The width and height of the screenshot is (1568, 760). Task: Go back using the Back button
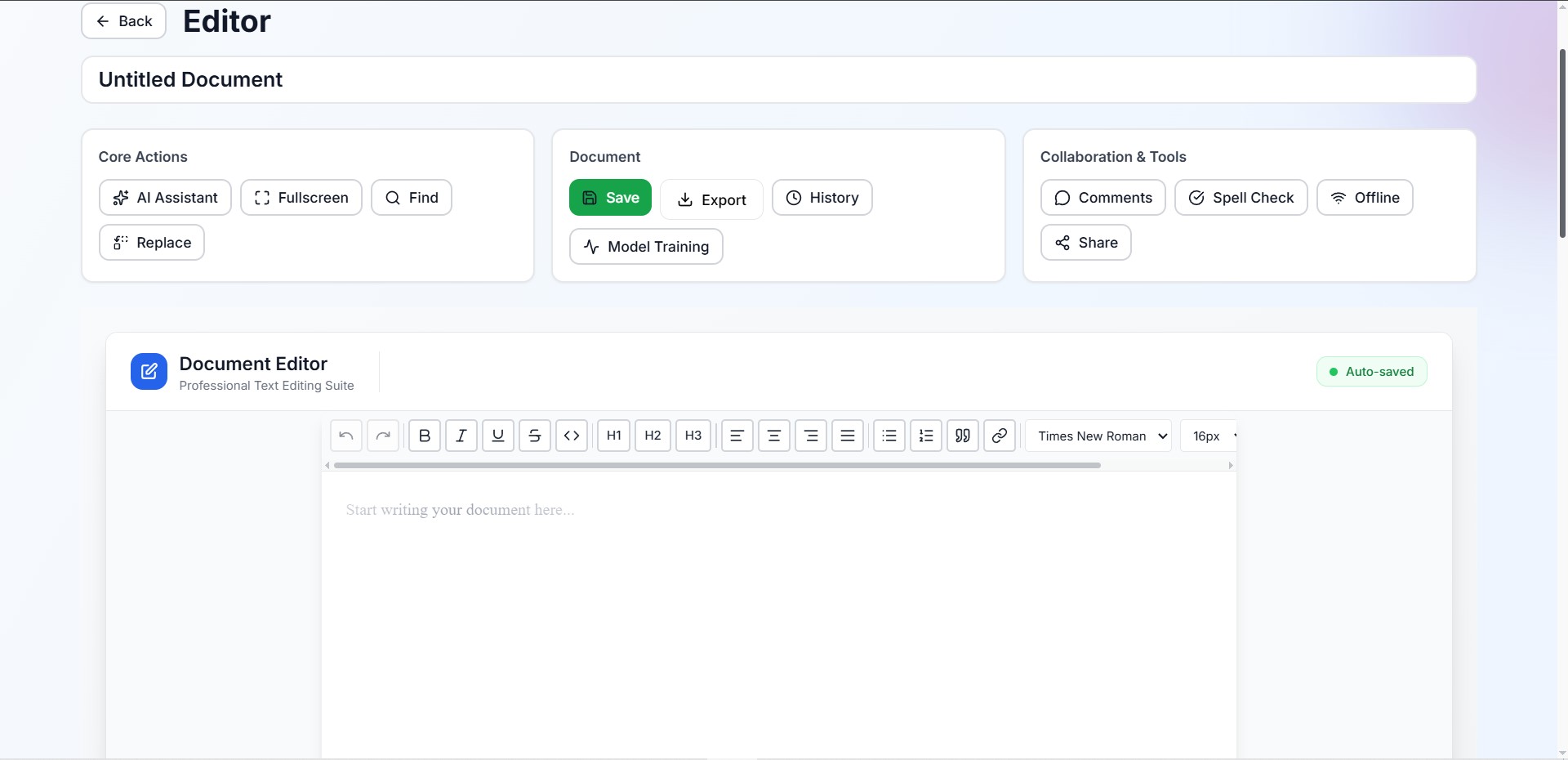(124, 21)
